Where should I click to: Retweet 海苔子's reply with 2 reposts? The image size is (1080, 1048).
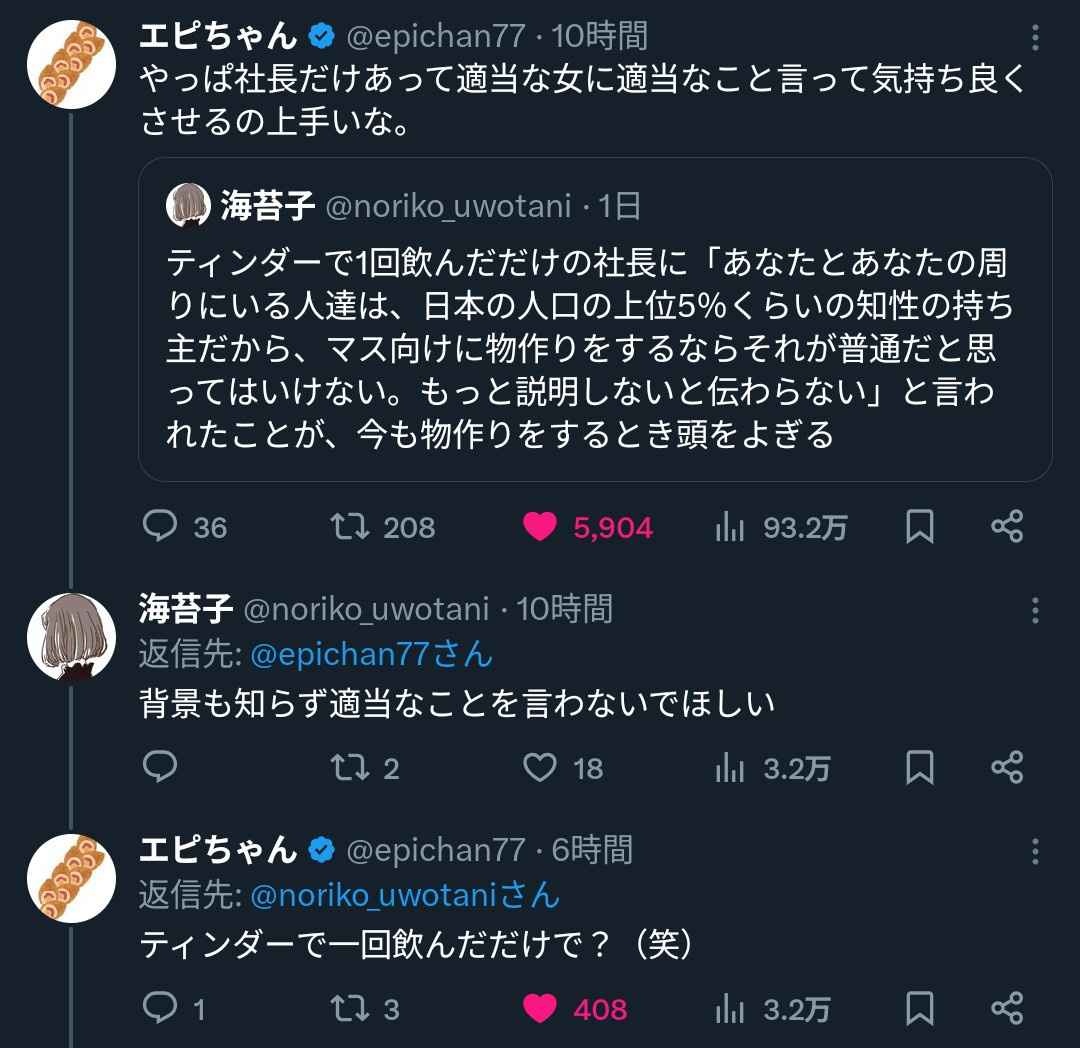click(x=350, y=768)
